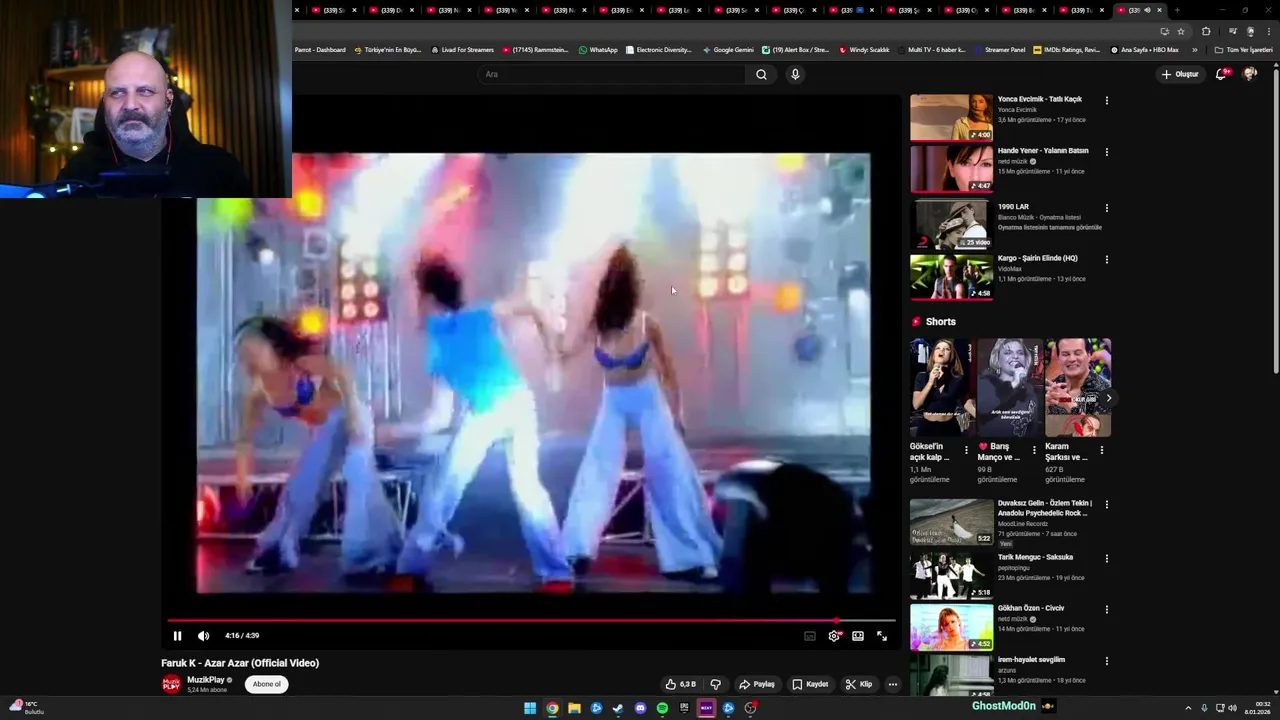This screenshot has width=1280, height=720.
Task: Click the search magnifier button
Action: click(762, 74)
